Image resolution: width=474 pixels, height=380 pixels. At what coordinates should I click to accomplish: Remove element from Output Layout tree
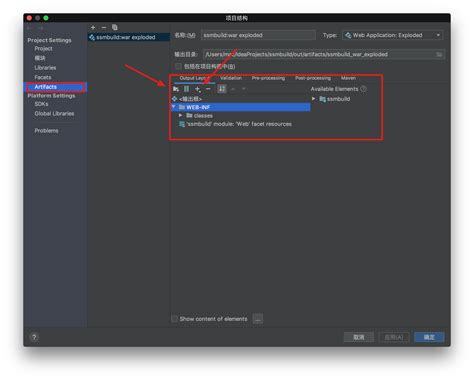coord(208,89)
